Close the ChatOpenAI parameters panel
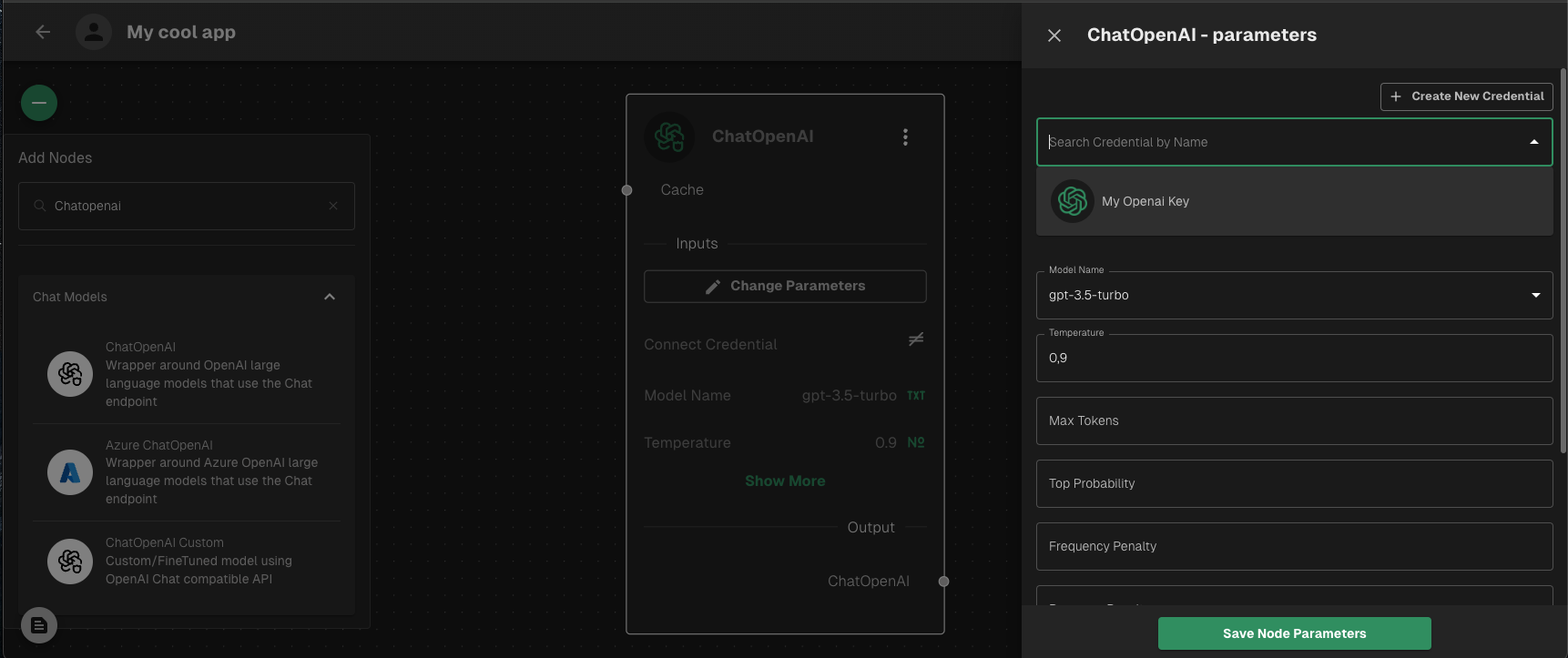The height and width of the screenshot is (658, 1568). tap(1054, 35)
